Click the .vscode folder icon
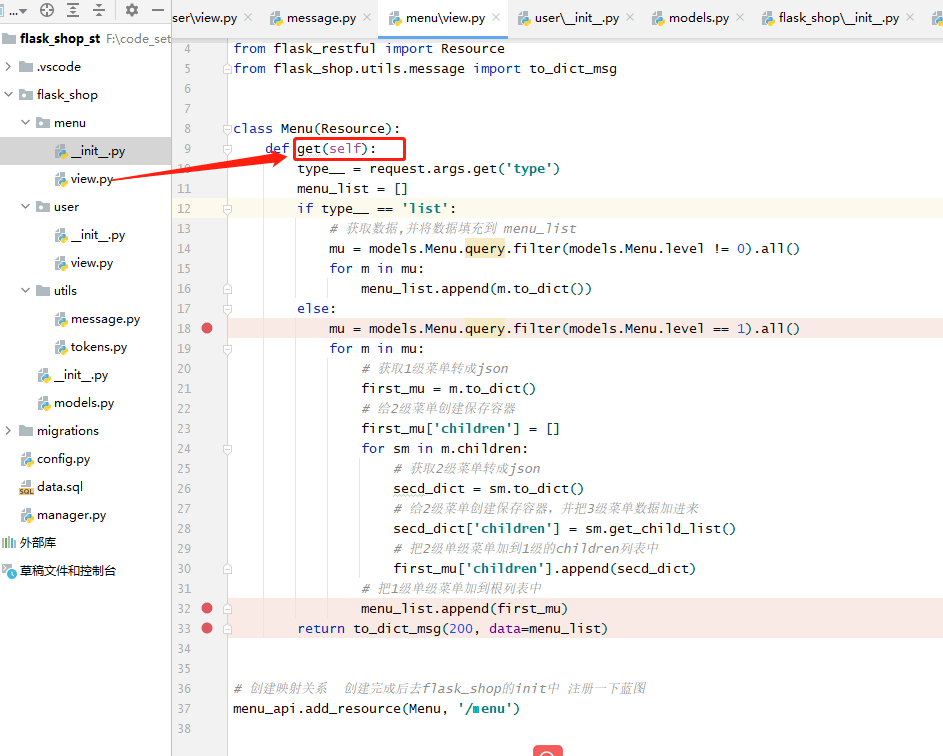This screenshot has height=756, width=943. pos(26,67)
